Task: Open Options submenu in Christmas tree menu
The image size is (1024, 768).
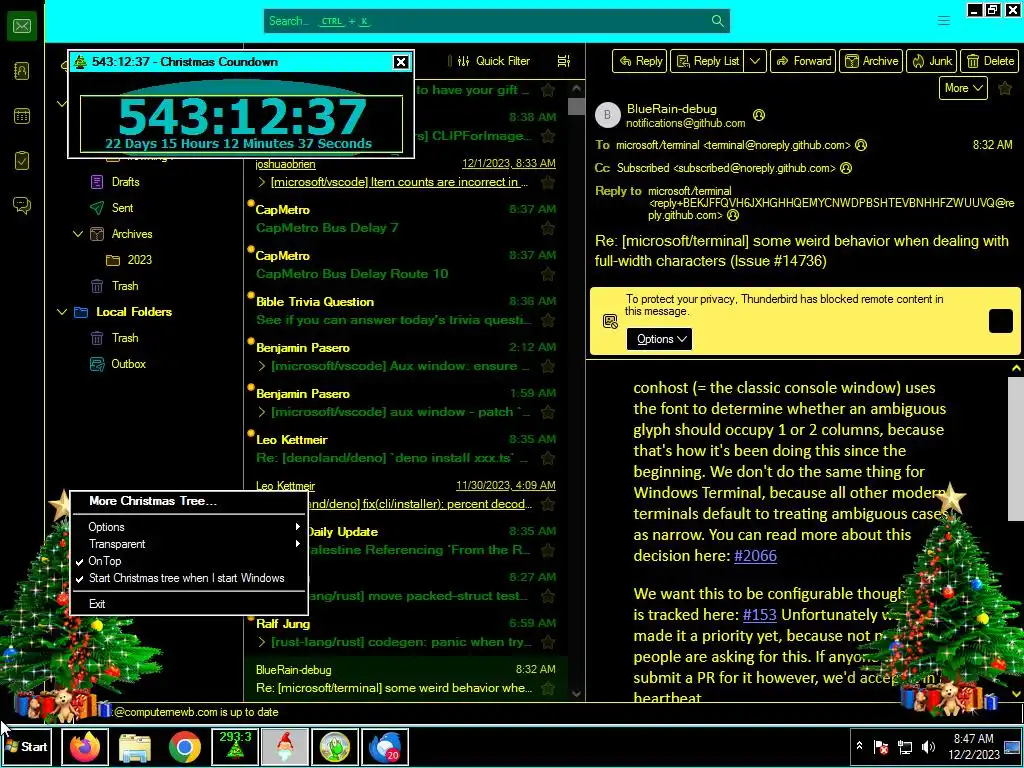Action: (188, 527)
